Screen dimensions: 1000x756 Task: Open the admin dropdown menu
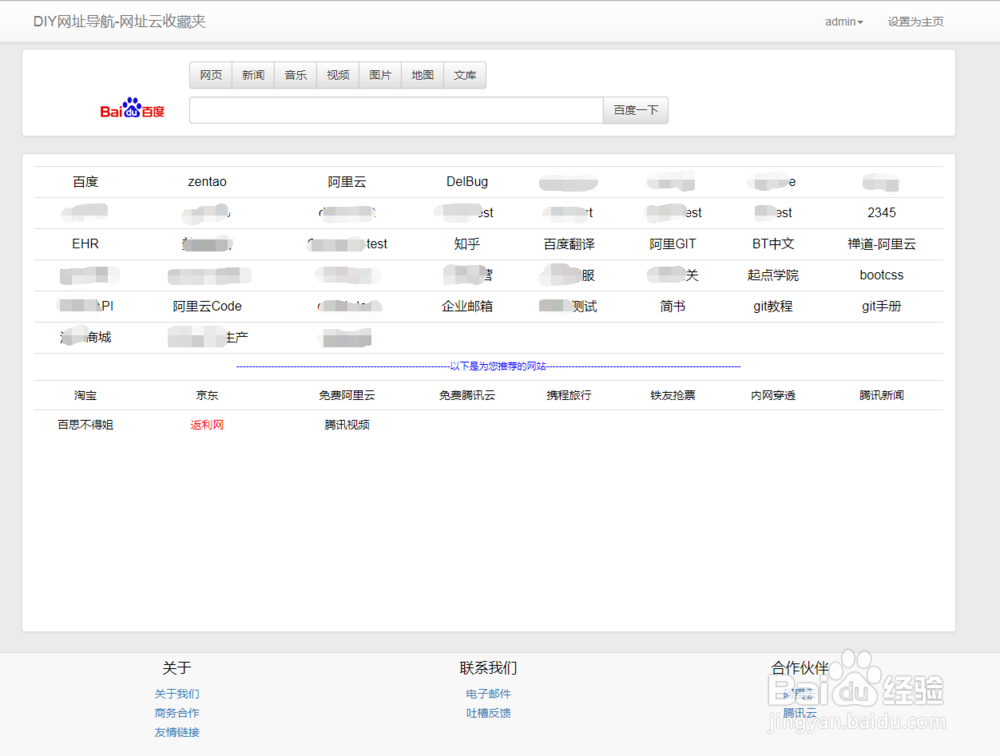click(x=844, y=22)
